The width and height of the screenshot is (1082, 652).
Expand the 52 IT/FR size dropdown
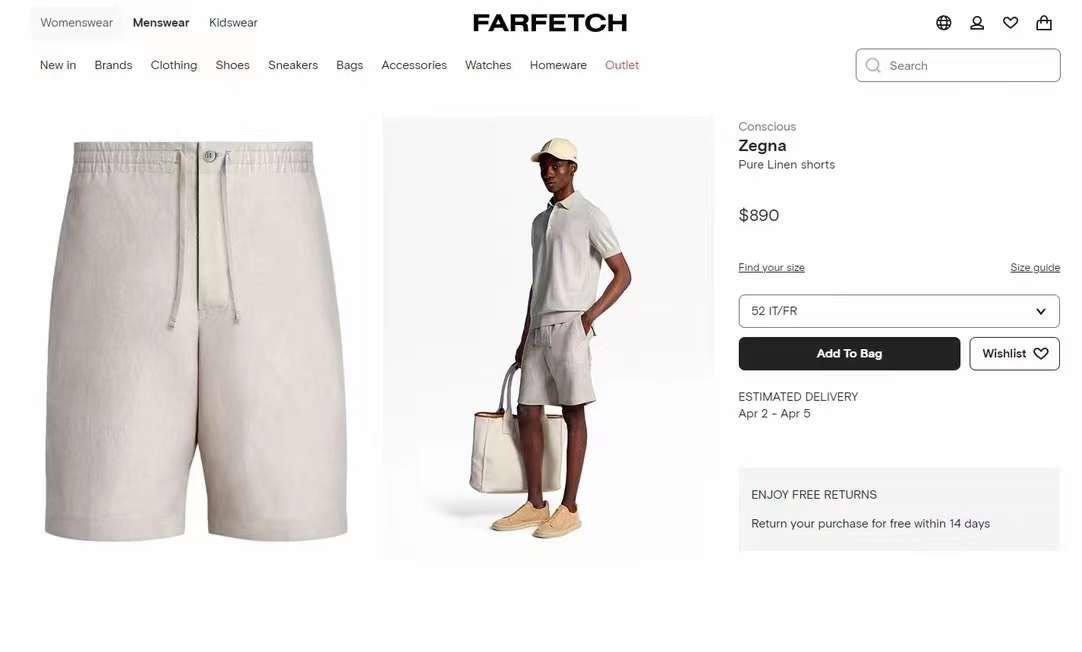click(x=898, y=311)
